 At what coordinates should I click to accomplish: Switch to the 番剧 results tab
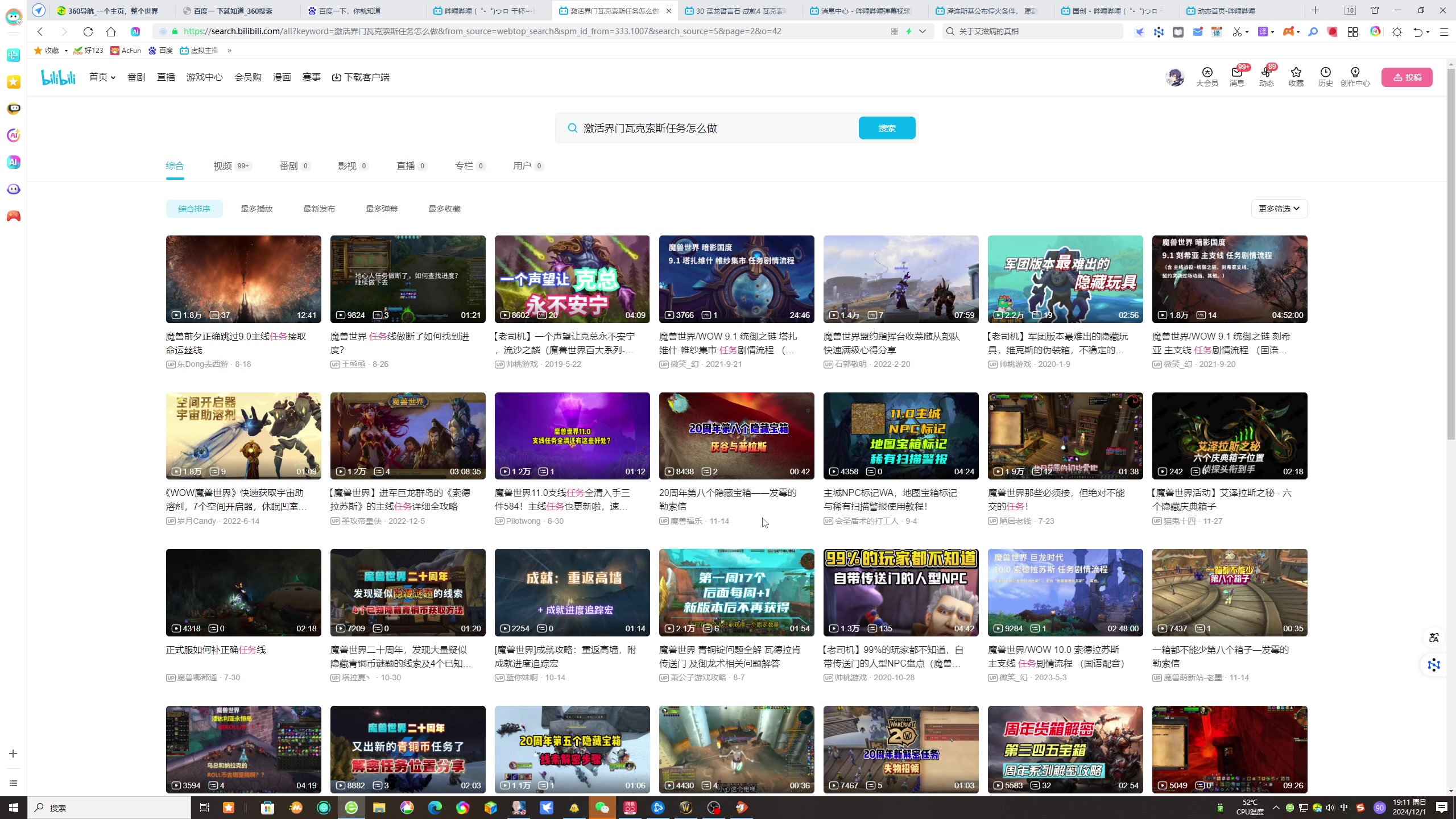pos(294,166)
